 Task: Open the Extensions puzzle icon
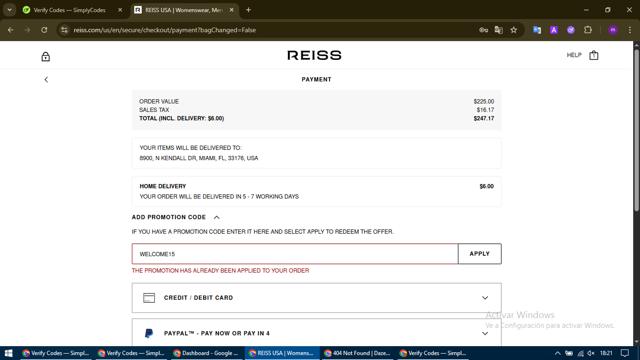588,30
